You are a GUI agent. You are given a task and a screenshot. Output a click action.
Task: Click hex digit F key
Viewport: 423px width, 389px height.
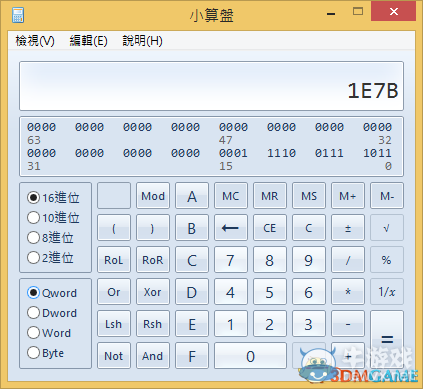click(x=192, y=356)
